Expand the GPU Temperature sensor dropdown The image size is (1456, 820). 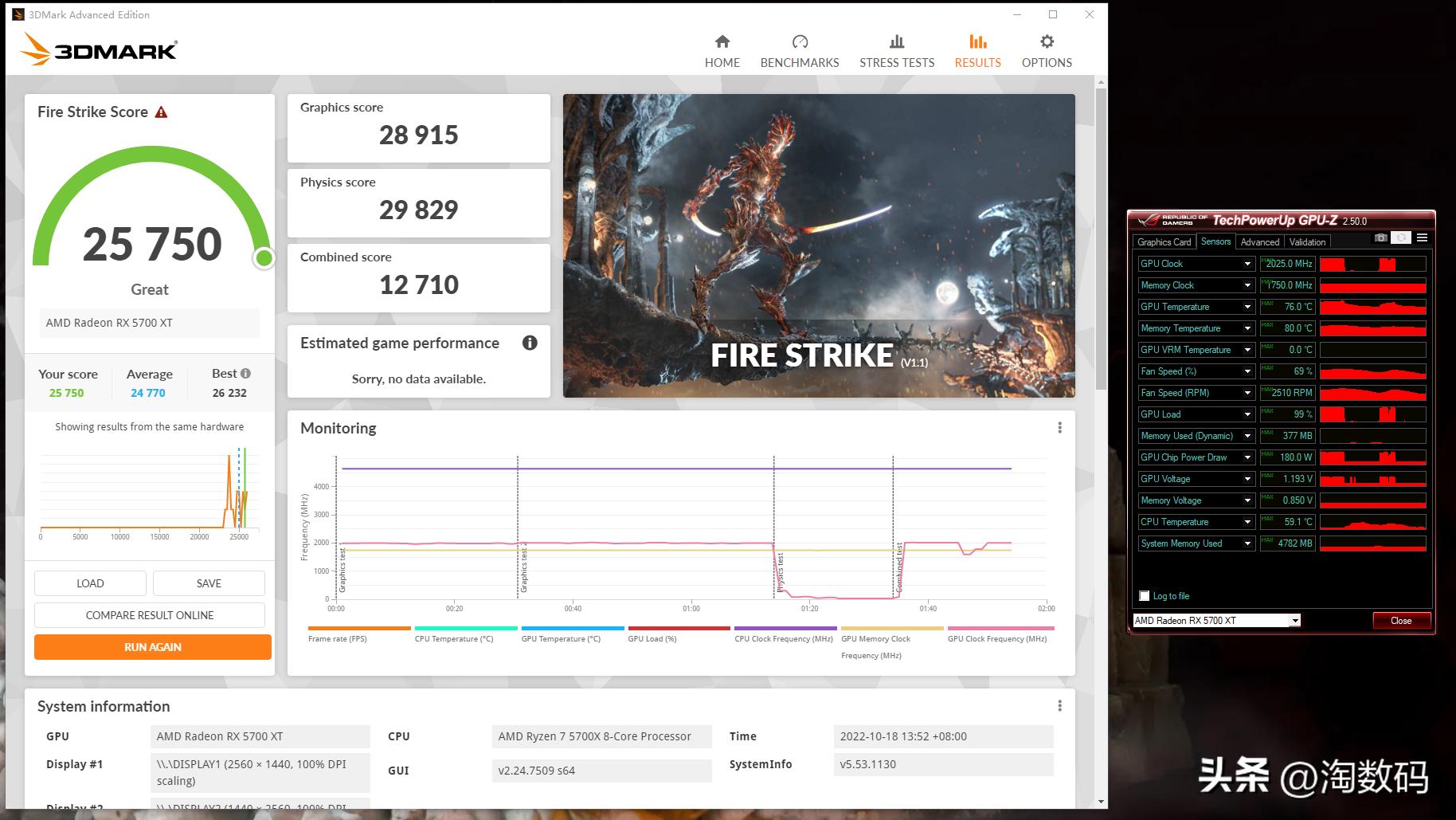point(1247,307)
